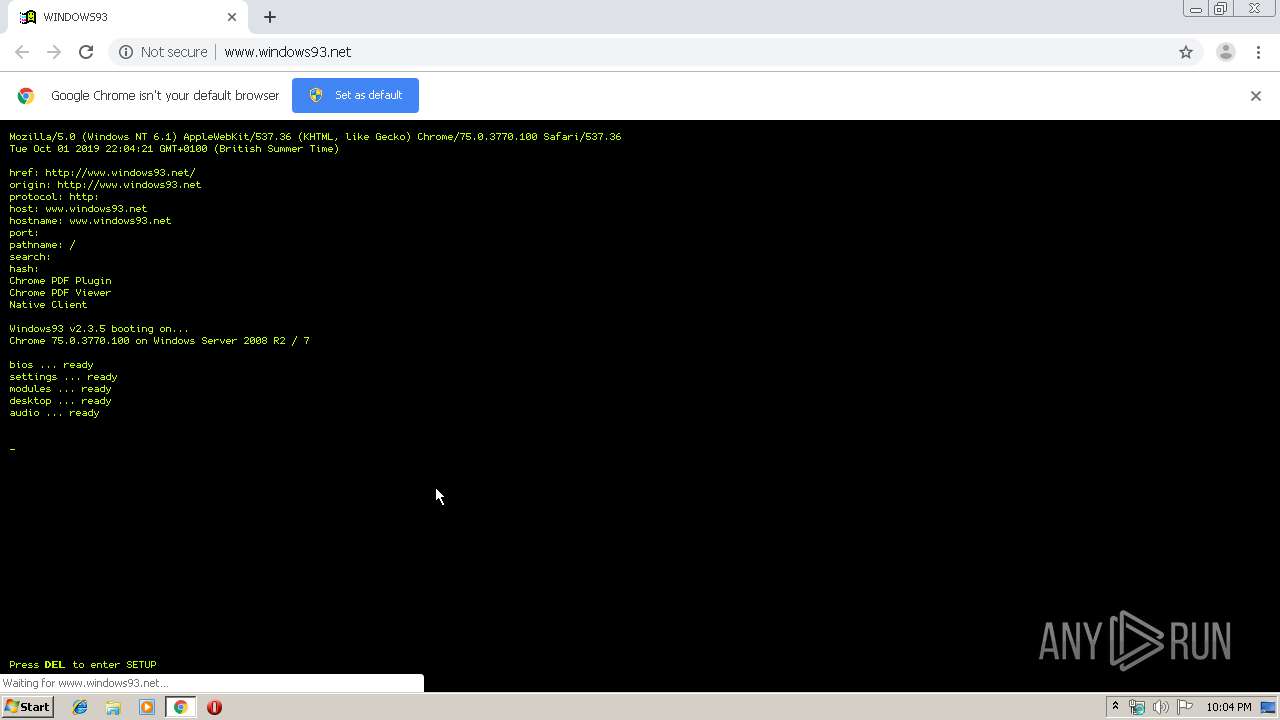Image resolution: width=1280 pixels, height=720 pixels.
Task: Launch Internet Explorer from the taskbar
Action: [x=80, y=707]
